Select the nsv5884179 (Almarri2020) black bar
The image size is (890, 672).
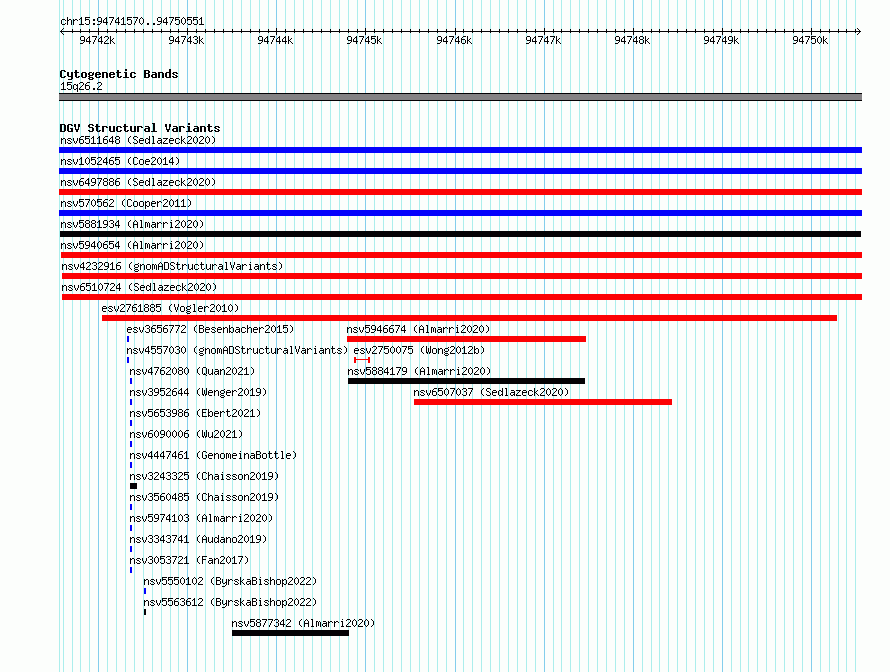pyautogui.click(x=466, y=381)
